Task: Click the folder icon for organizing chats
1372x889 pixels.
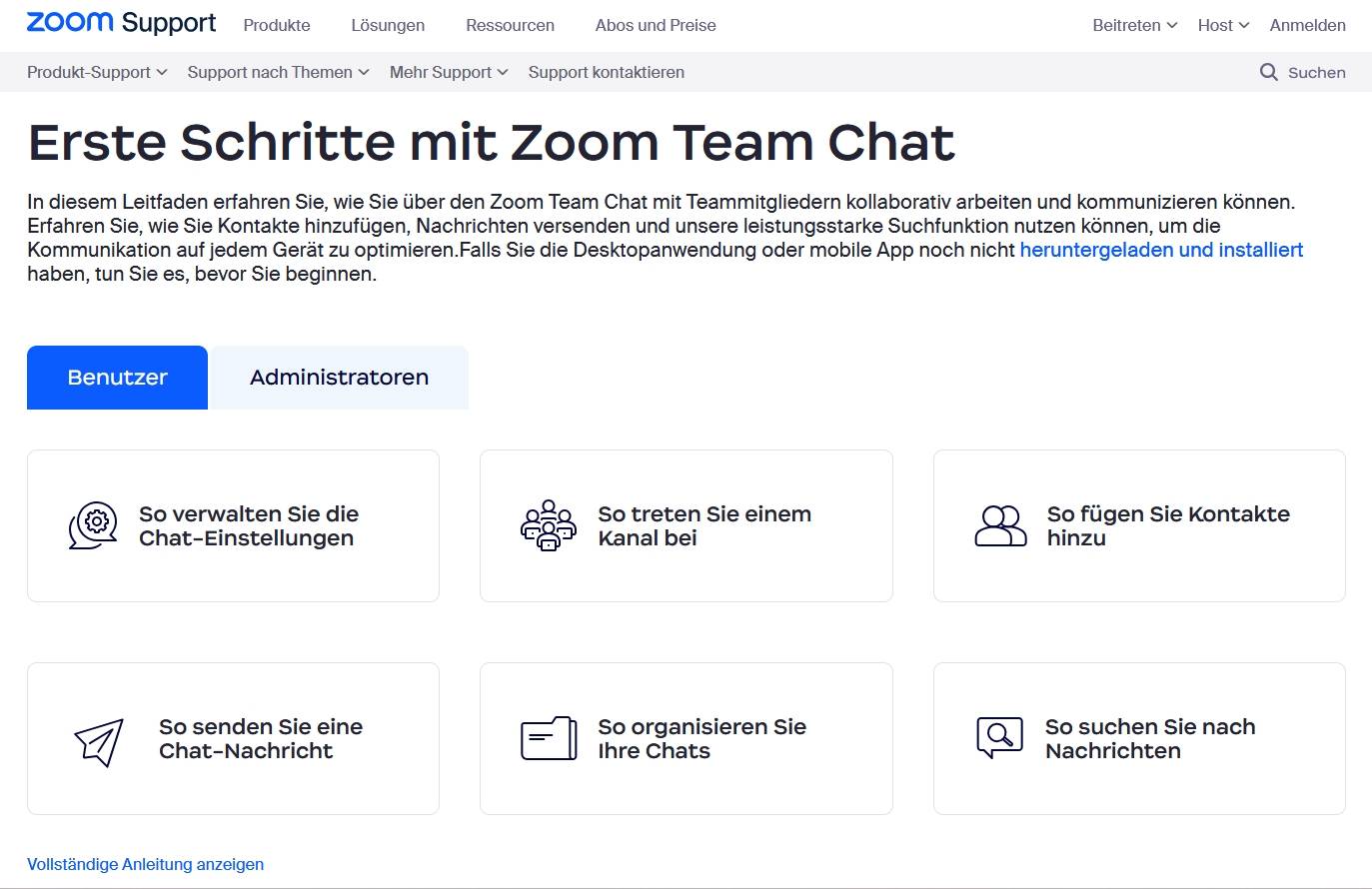Action: (x=549, y=739)
